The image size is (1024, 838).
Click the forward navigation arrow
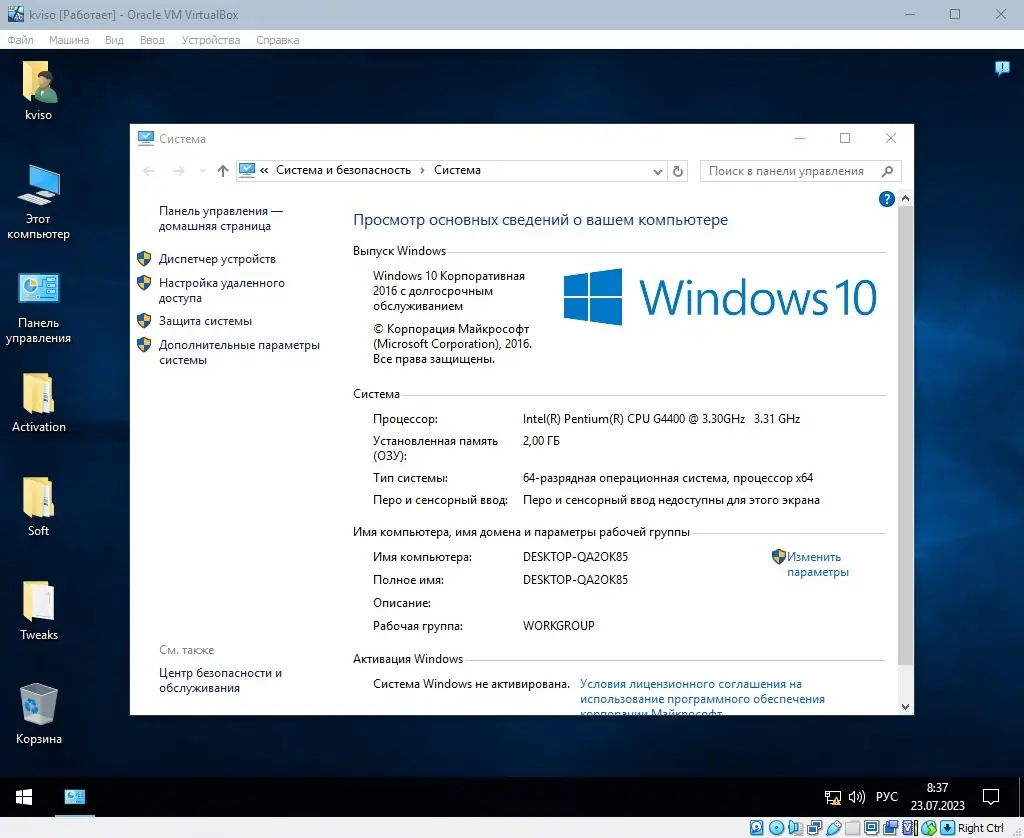(178, 171)
